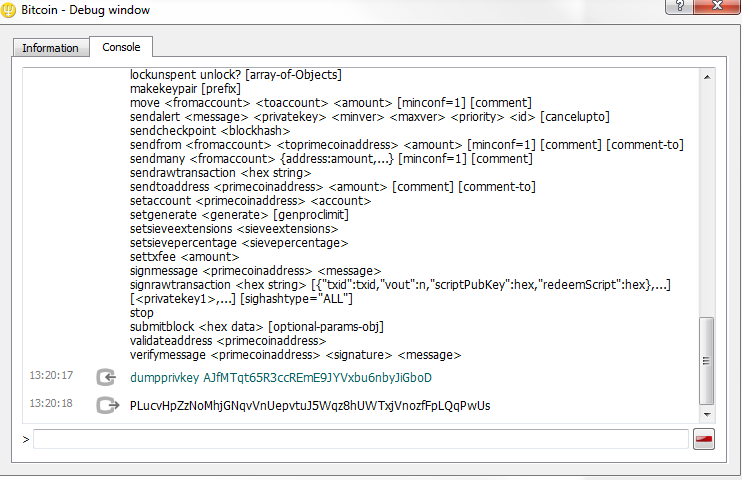The width and height of the screenshot is (742, 480).
Task: Click the 'sendfrom <fromaccount>' help line
Action: click(407, 145)
